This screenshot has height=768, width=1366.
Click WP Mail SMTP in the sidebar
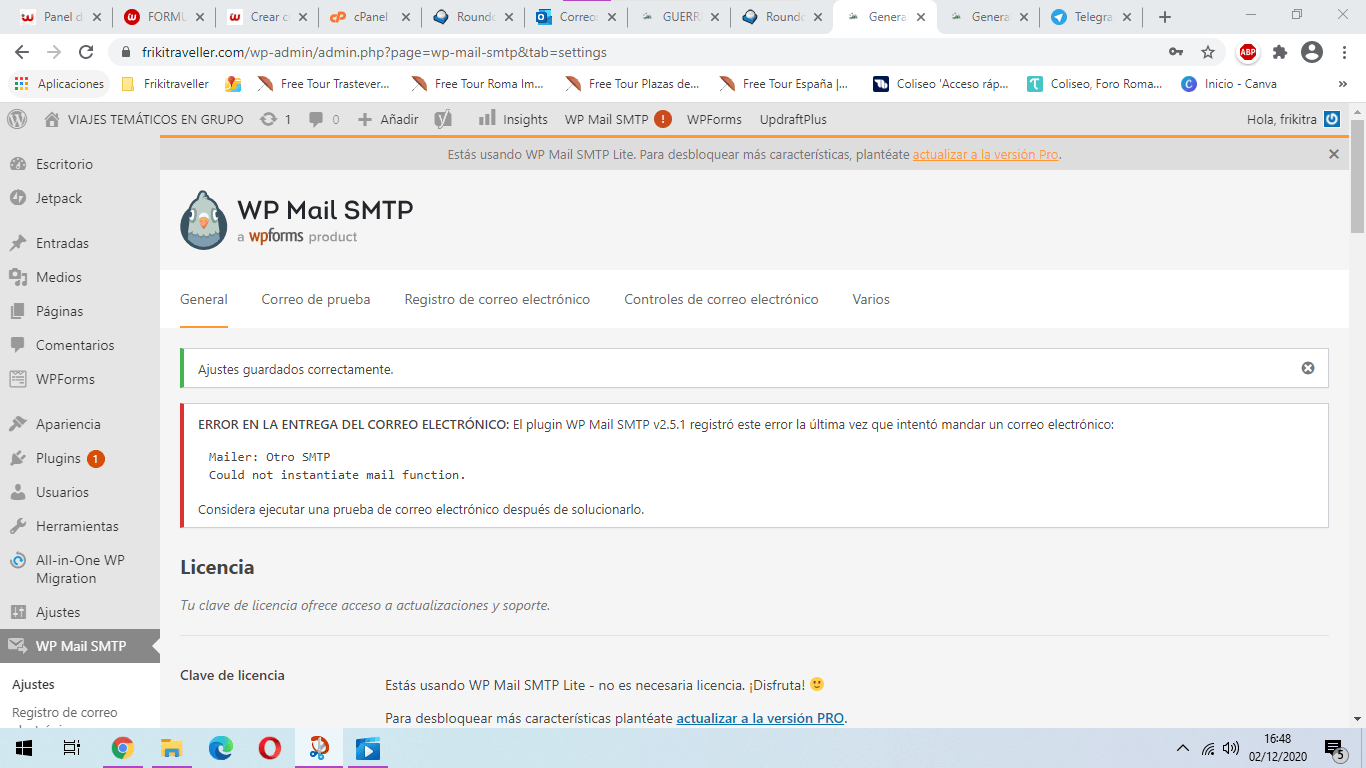coord(80,646)
